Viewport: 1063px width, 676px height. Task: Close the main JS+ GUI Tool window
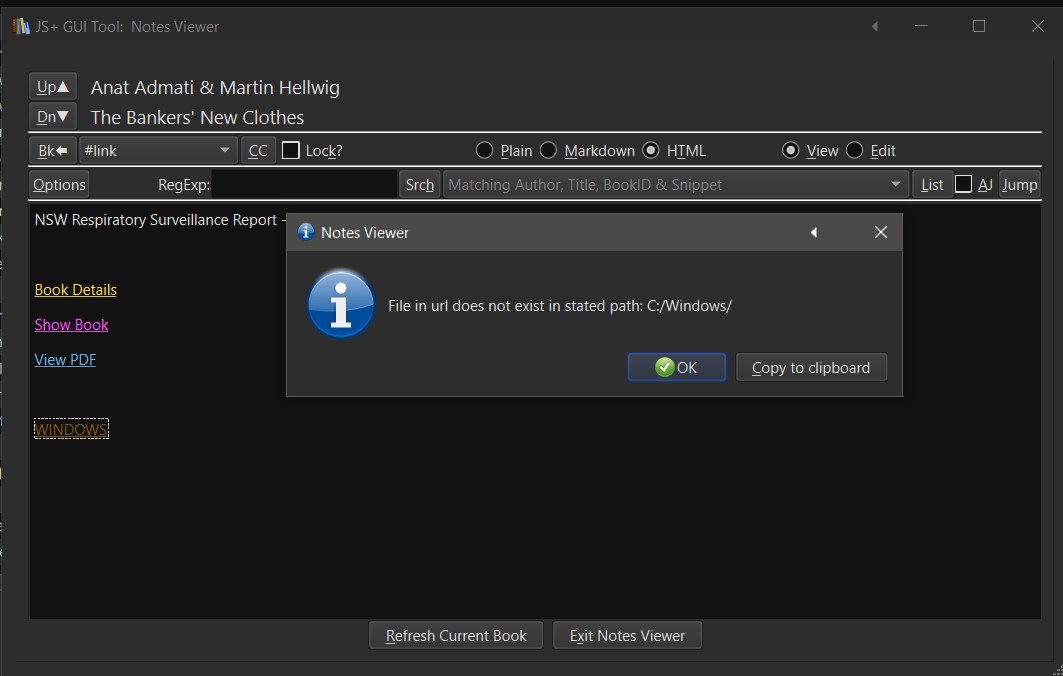(1037, 26)
